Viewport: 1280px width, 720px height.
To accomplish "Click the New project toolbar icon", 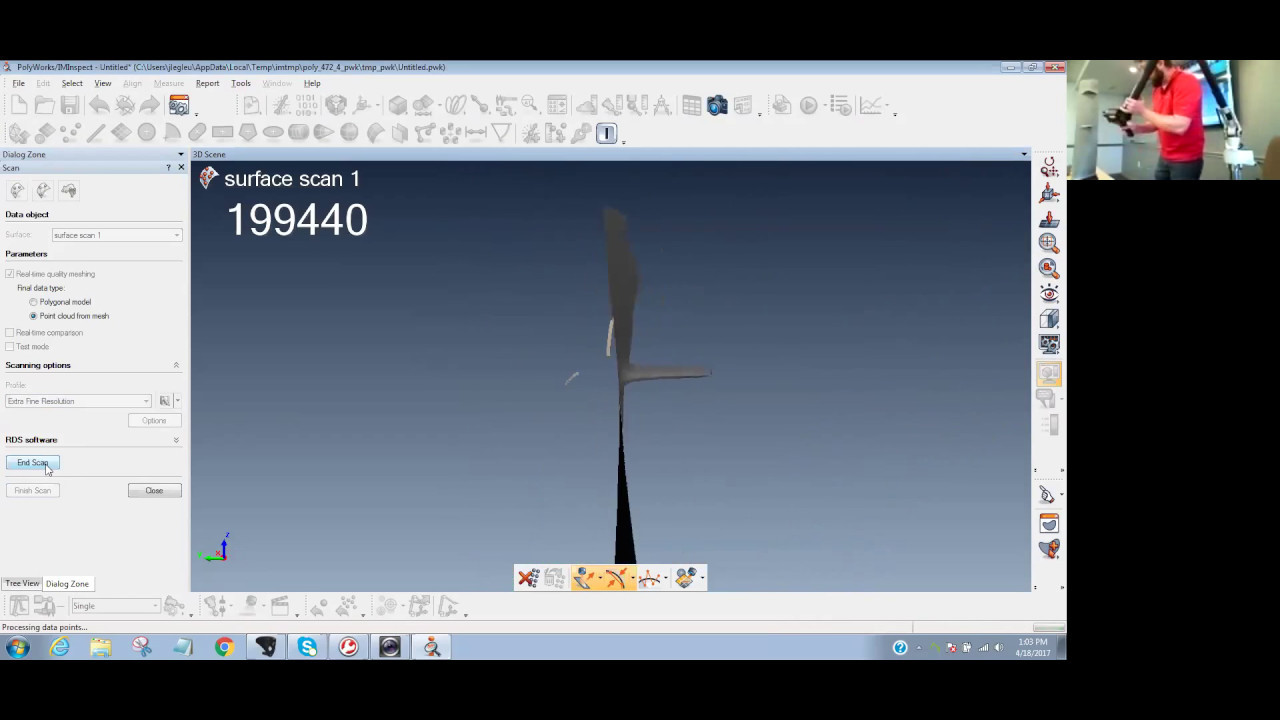I will (19, 105).
